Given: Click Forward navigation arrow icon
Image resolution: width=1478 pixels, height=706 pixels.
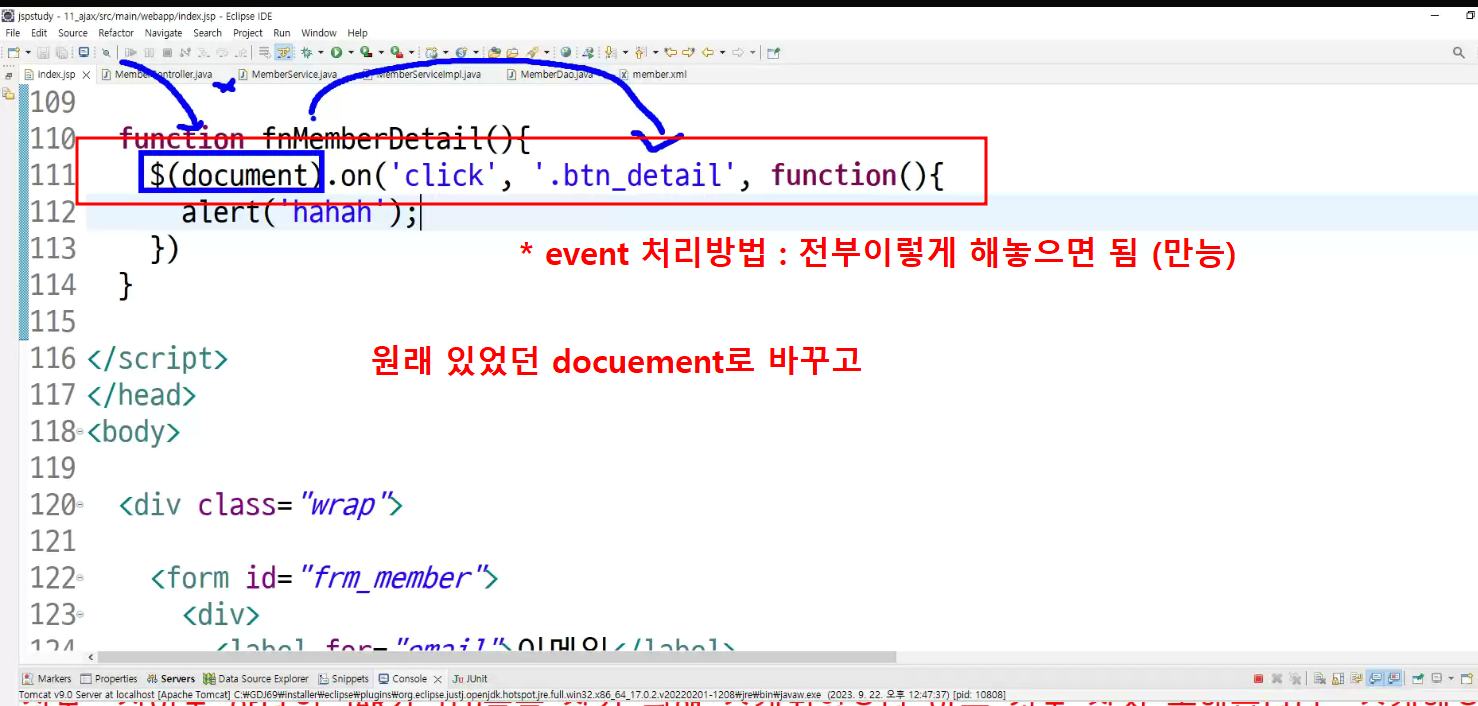Looking at the screenshot, I should [x=737, y=52].
